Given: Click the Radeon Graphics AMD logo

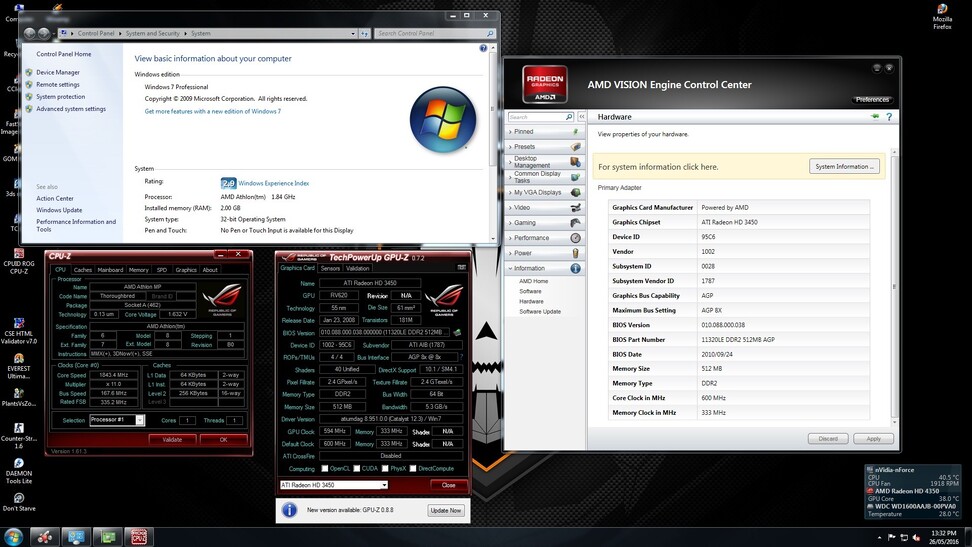Looking at the screenshot, I should click(545, 84).
